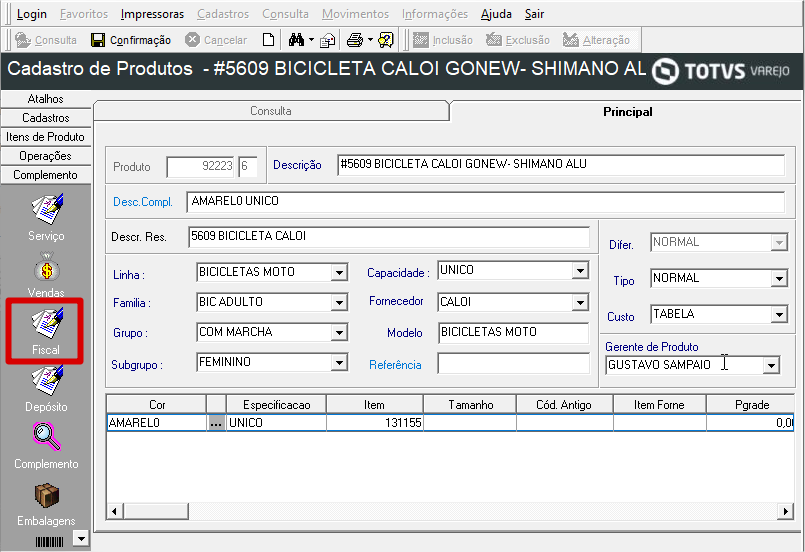
Task: Expand the binoculars dropdown arrow
Action: coord(311,40)
